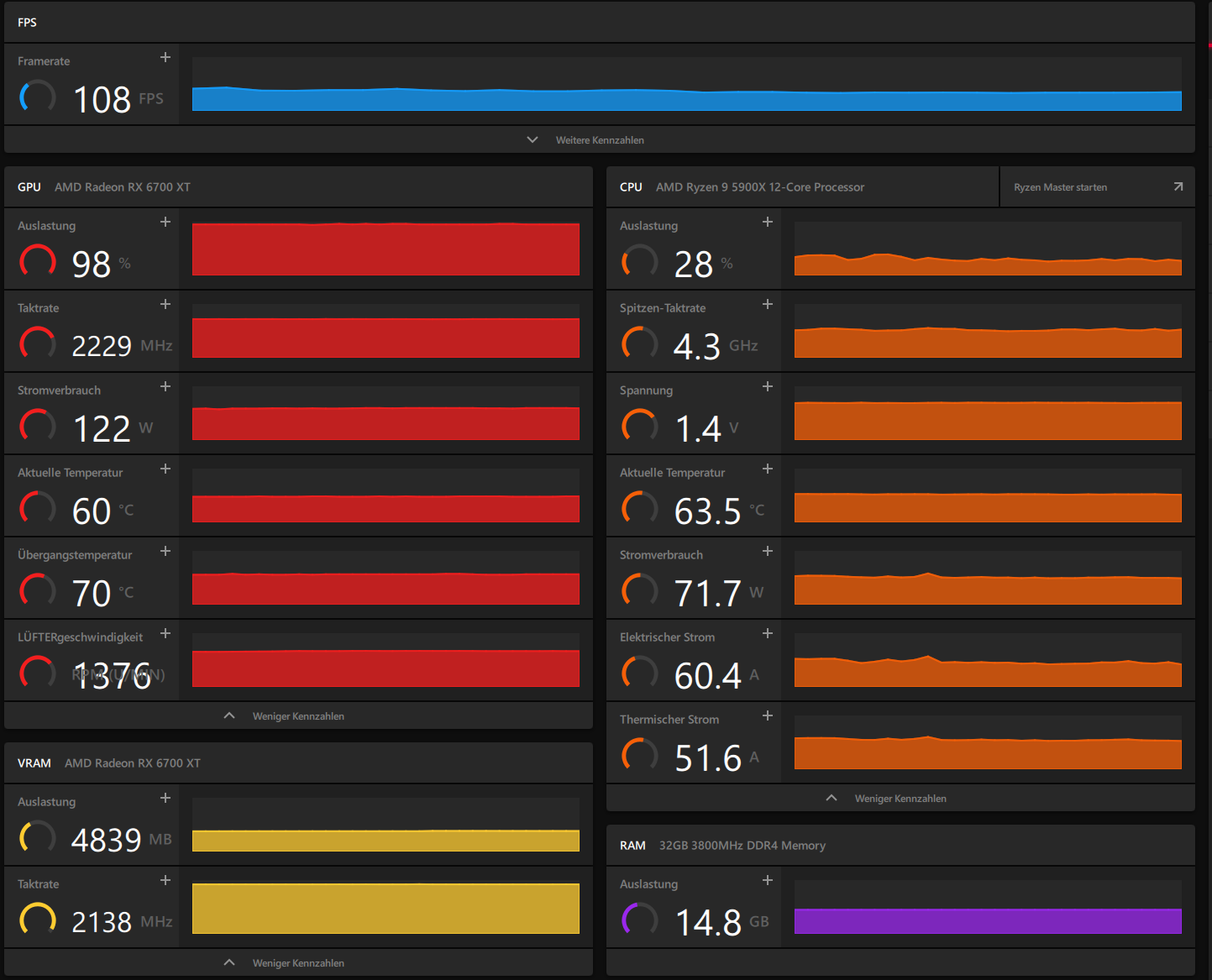The width and height of the screenshot is (1212, 980).
Task: Click the orange CPU Auslastung graph
Action: (988, 249)
